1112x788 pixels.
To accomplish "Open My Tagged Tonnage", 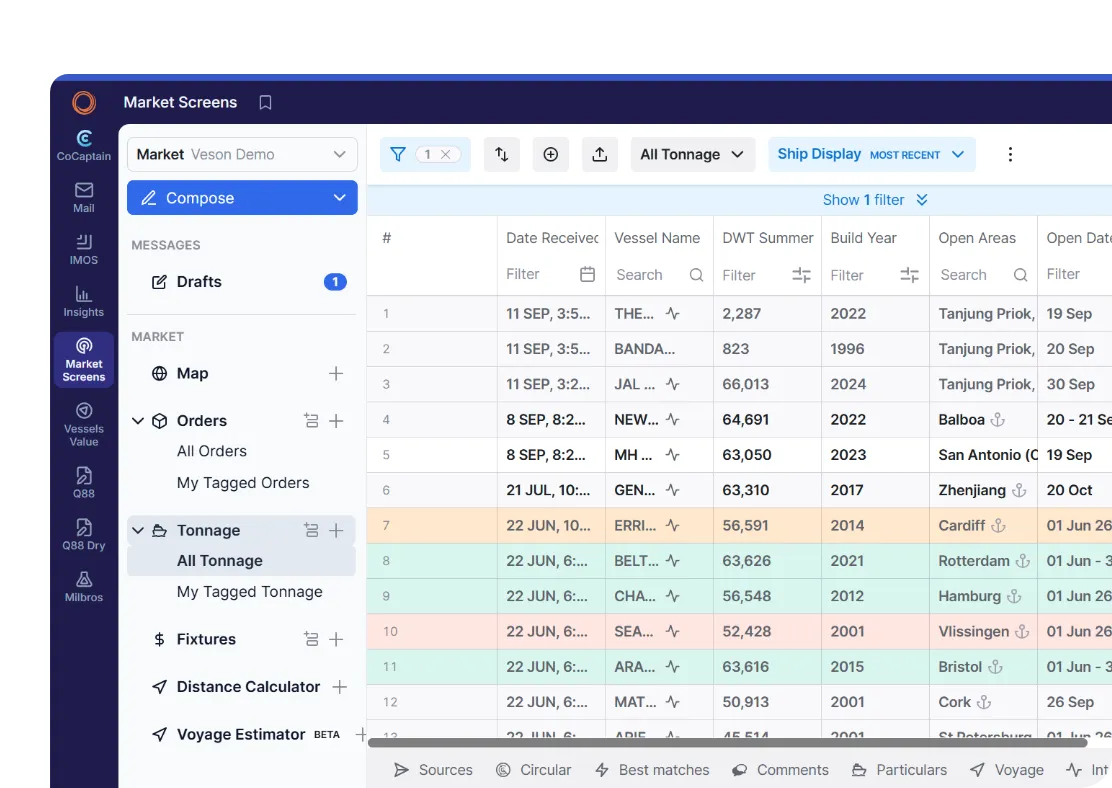I will (x=250, y=592).
